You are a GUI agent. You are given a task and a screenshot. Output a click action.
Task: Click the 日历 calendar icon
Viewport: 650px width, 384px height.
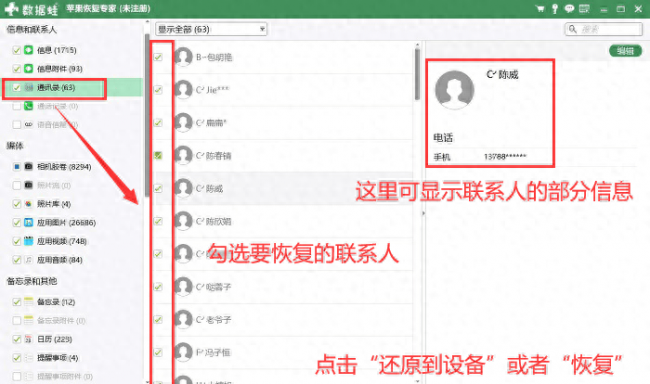28,339
